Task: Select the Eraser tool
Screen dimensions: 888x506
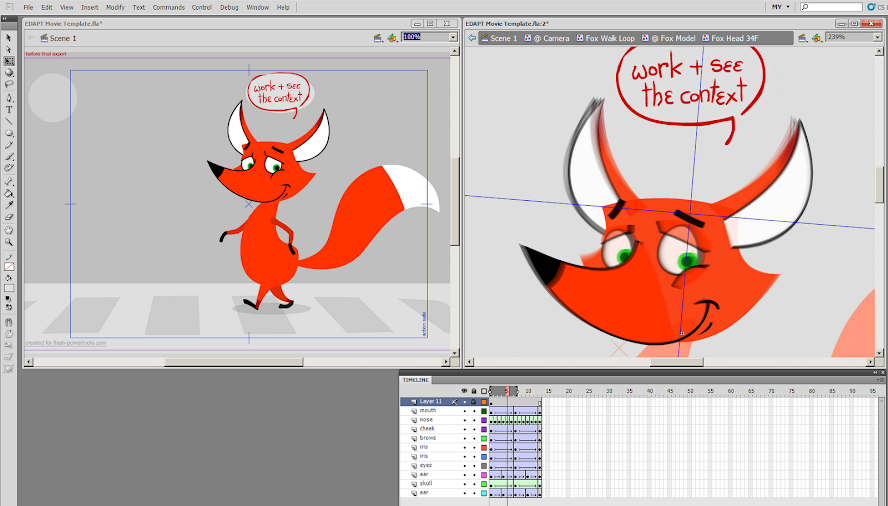Action: (x=9, y=217)
